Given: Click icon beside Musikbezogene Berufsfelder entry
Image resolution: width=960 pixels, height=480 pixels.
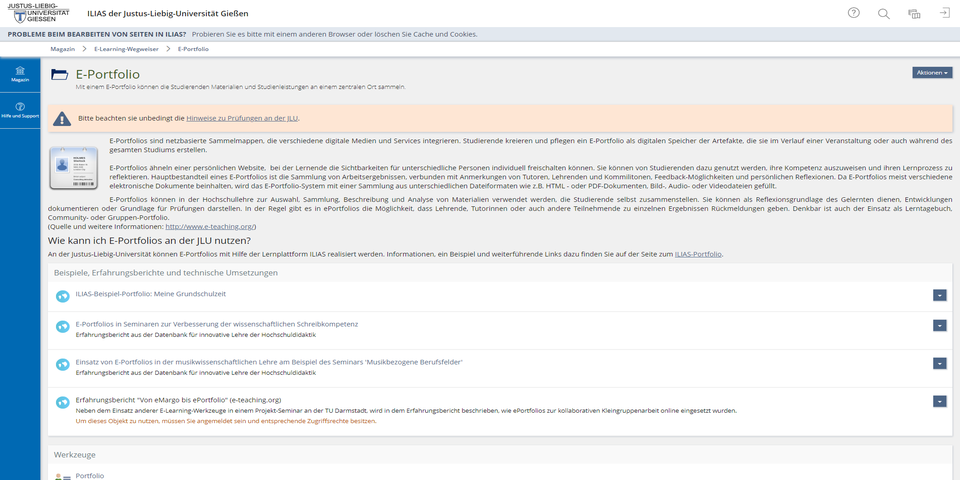Looking at the screenshot, I should click(x=62, y=364).
